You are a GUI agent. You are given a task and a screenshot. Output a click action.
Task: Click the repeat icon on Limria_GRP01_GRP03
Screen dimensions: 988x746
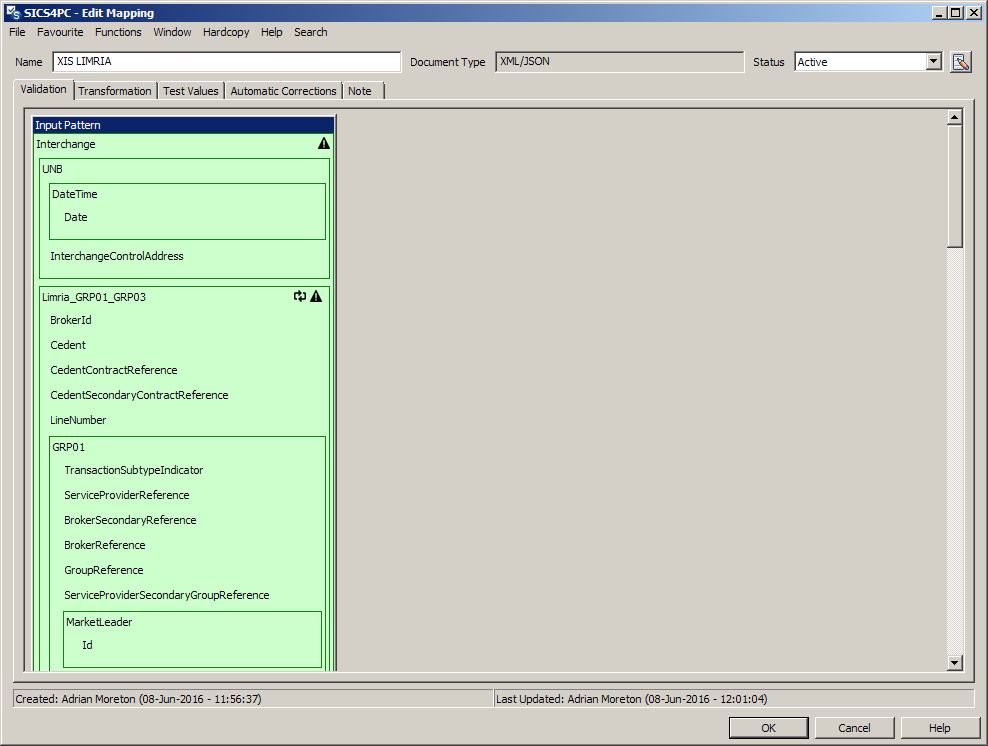click(300, 296)
